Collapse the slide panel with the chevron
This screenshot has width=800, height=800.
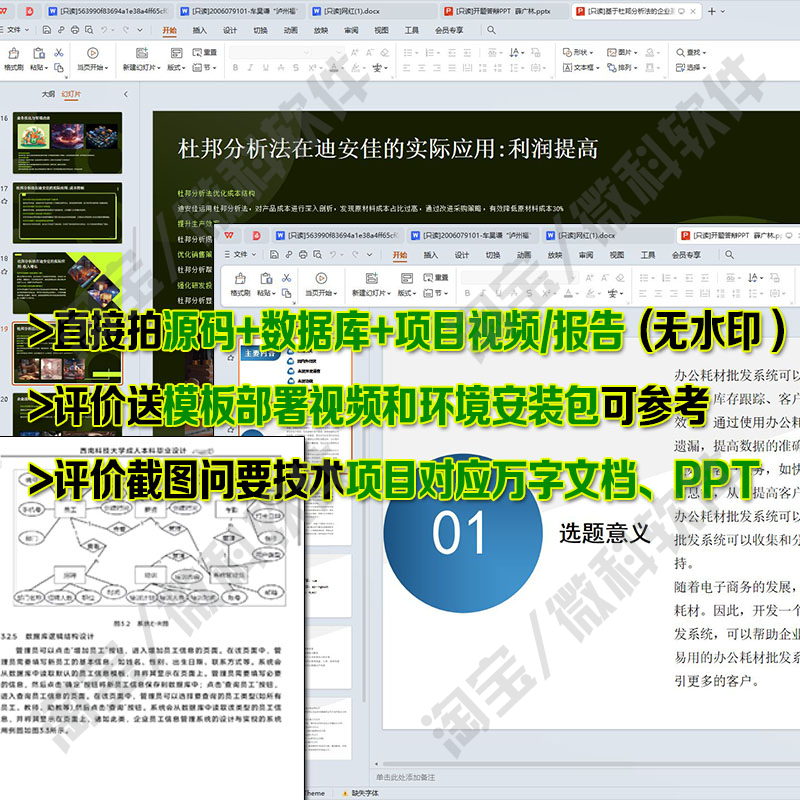(x=126, y=94)
